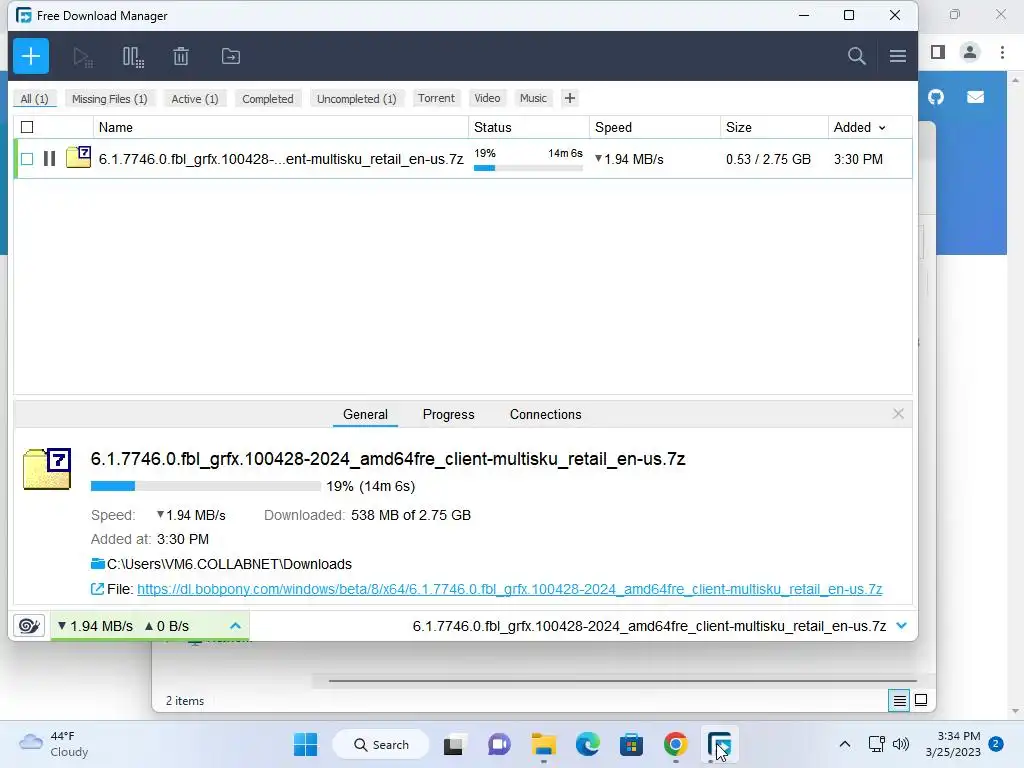The width and height of the screenshot is (1024, 768).
Task: Open the bobpony.com file download link
Action: coord(509,589)
